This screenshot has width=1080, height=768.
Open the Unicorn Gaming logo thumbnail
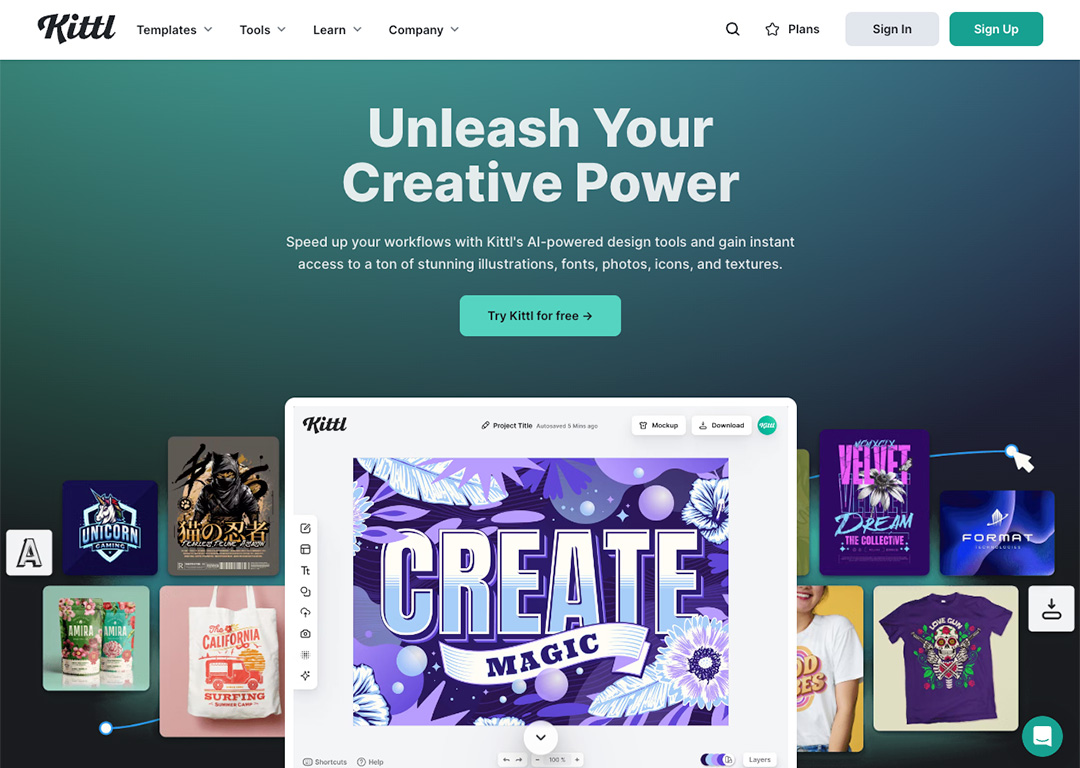point(110,528)
